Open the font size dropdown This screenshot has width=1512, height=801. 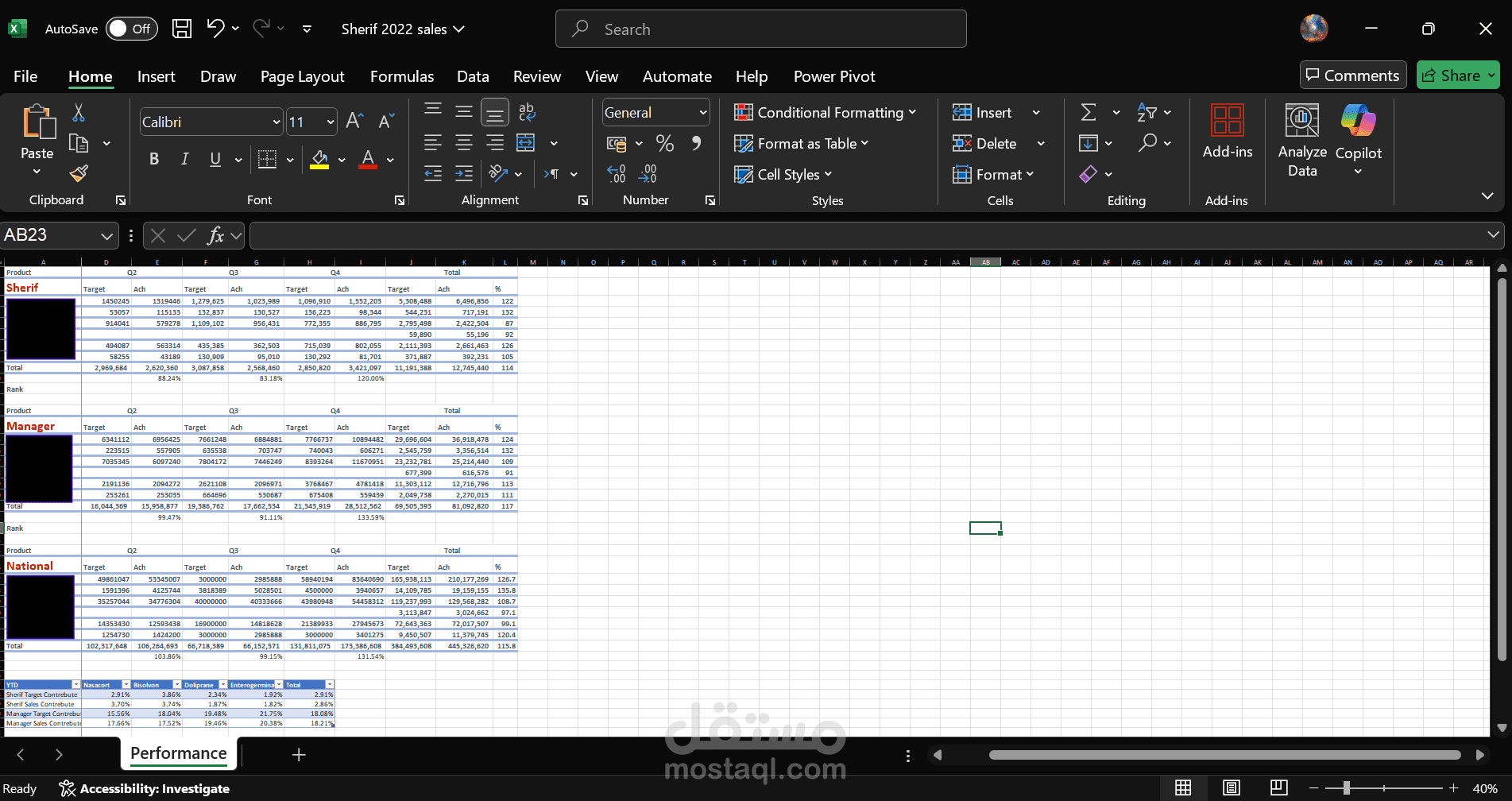[331, 122]
